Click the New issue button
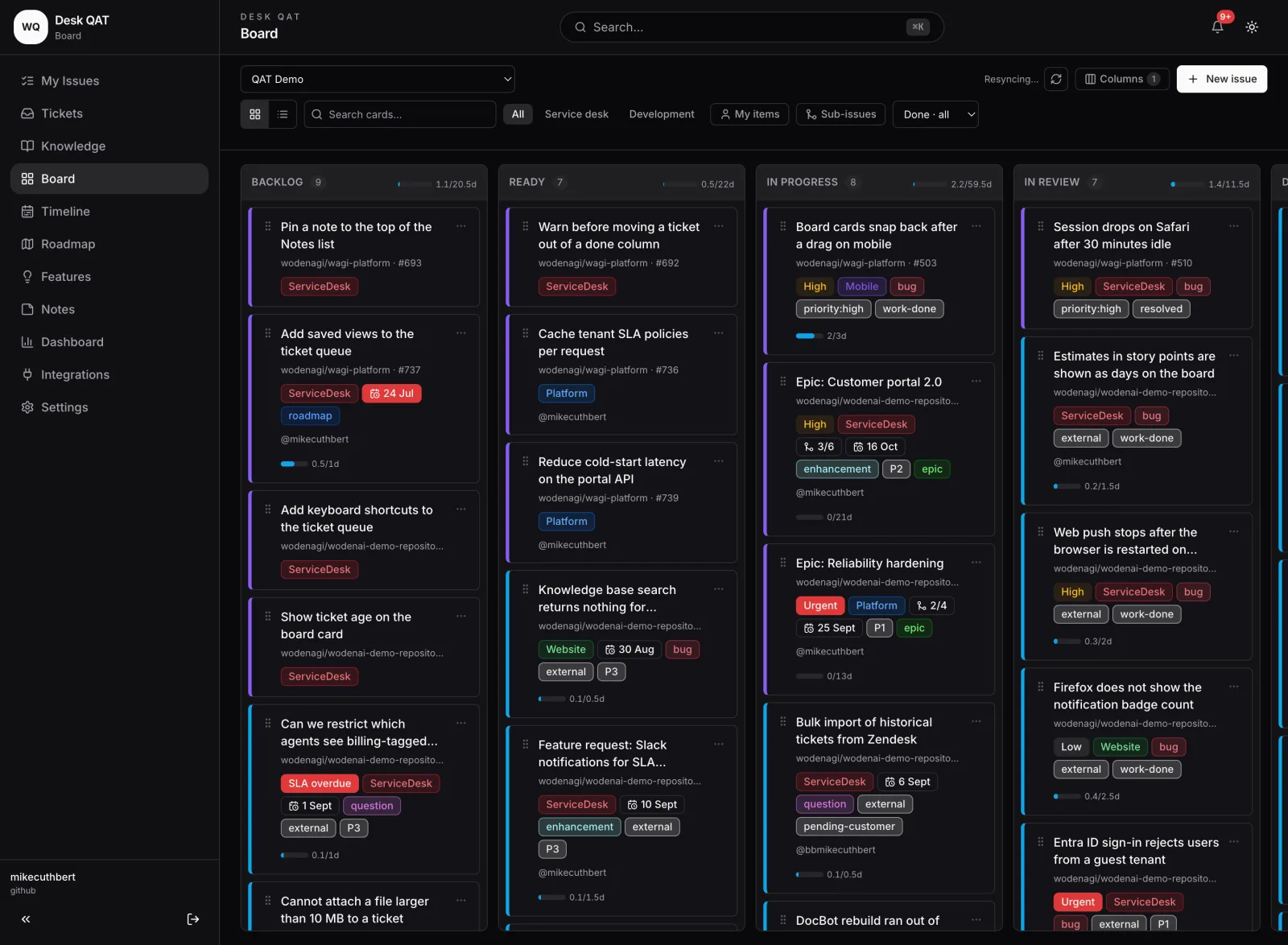1288x945 pixels. click(1222, 79)
